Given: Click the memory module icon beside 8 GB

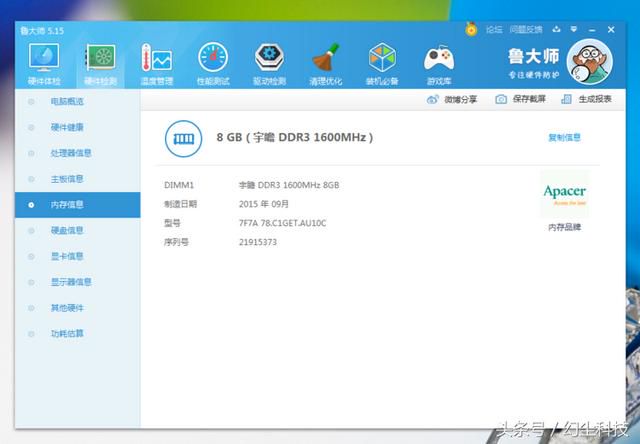Looking at the screenshot, I should click(184, 139).
